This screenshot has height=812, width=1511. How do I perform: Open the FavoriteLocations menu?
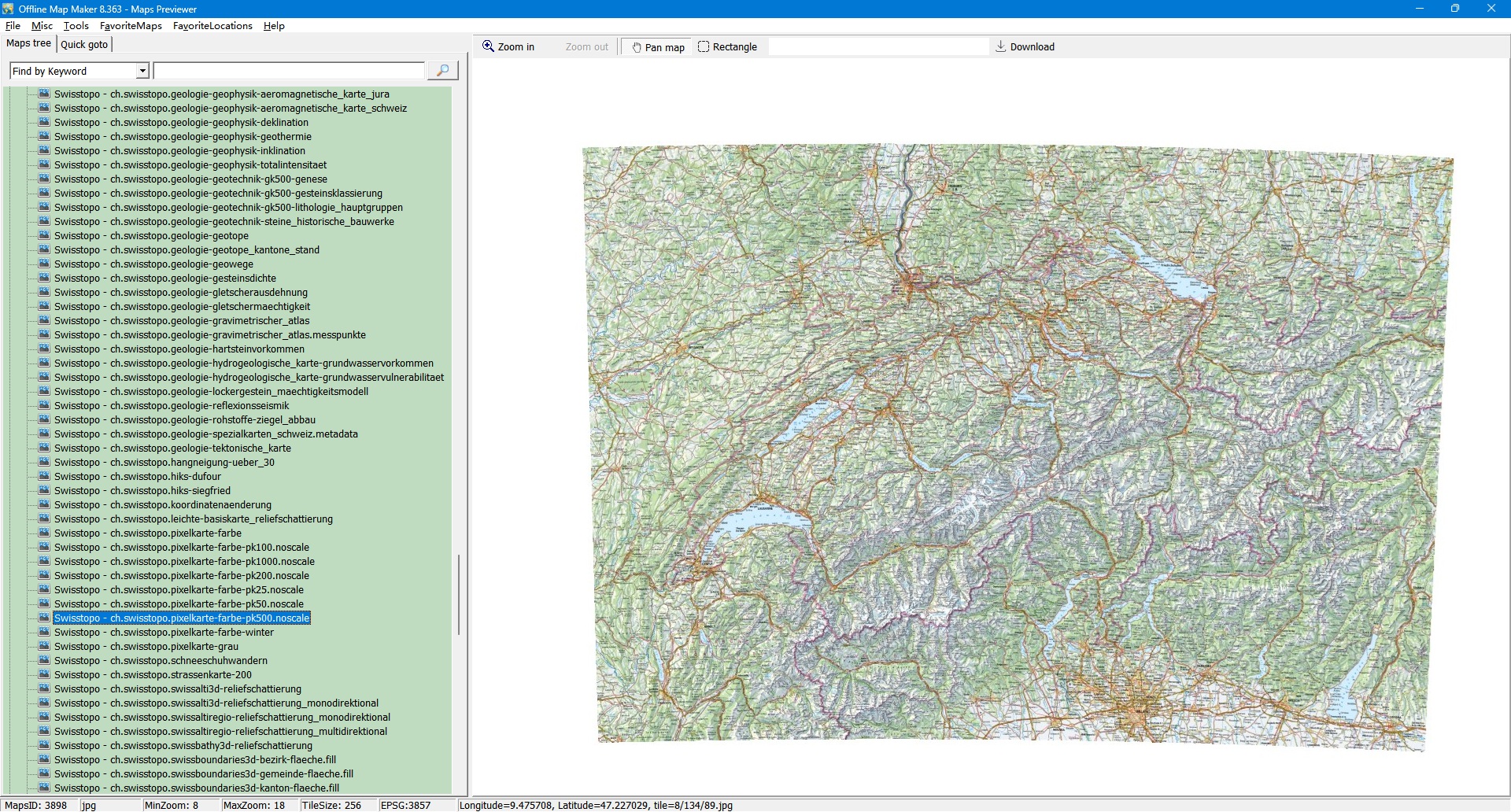[212, 26]
